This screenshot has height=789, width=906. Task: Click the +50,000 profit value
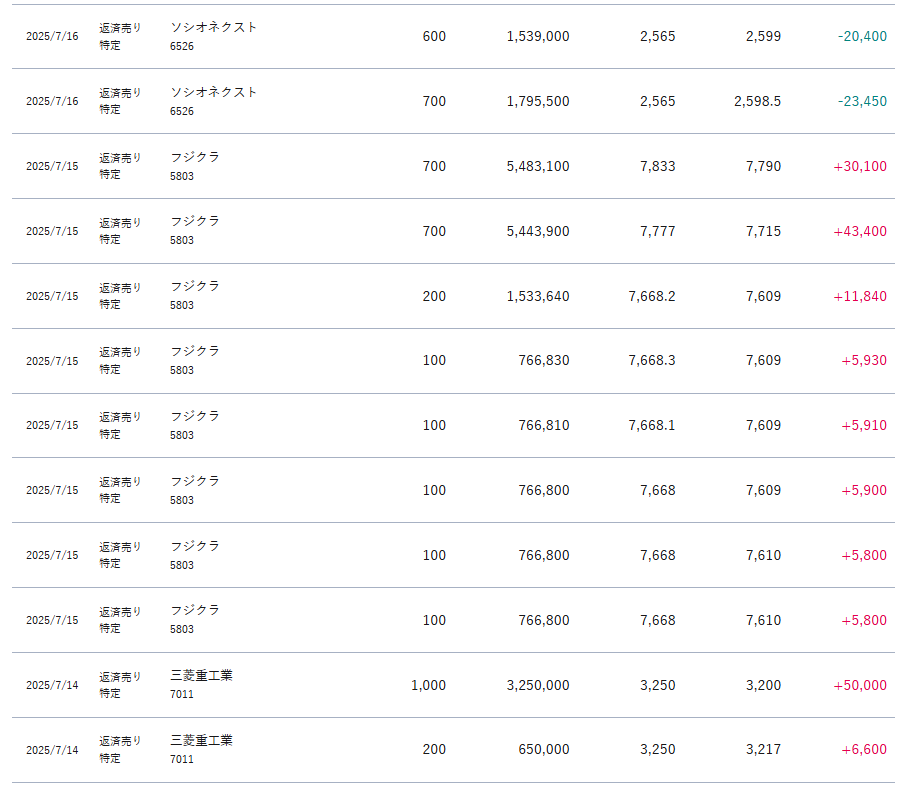coord(859,685)
